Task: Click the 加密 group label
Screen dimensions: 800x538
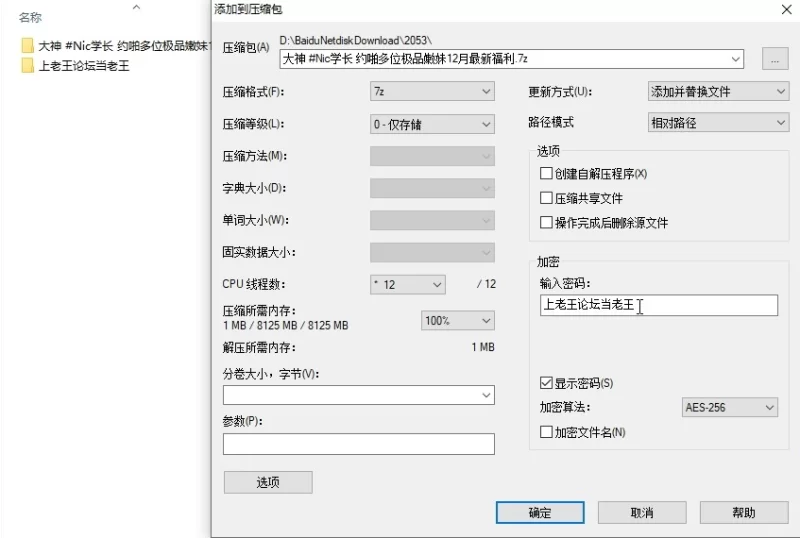Action: tap(548, 262)
